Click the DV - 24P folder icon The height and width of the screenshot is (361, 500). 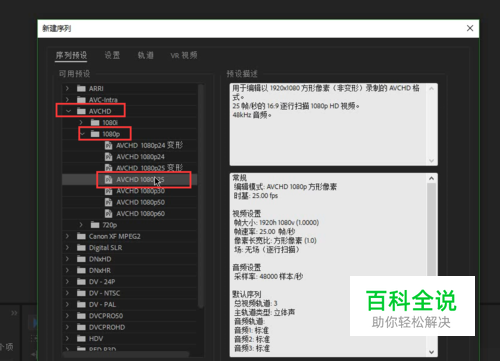(81, 281)
